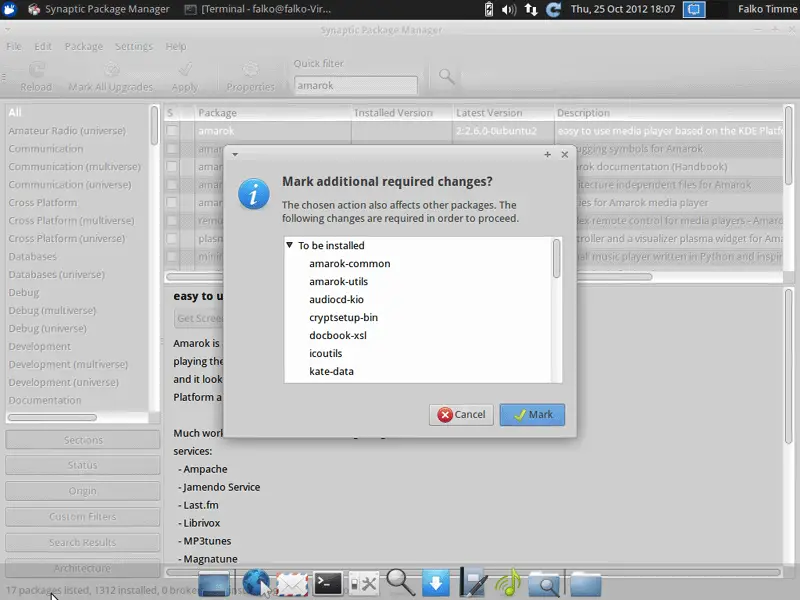800x600 pixels.
Task: Click the Mark button in the dialog
Action: click(532, 415)
